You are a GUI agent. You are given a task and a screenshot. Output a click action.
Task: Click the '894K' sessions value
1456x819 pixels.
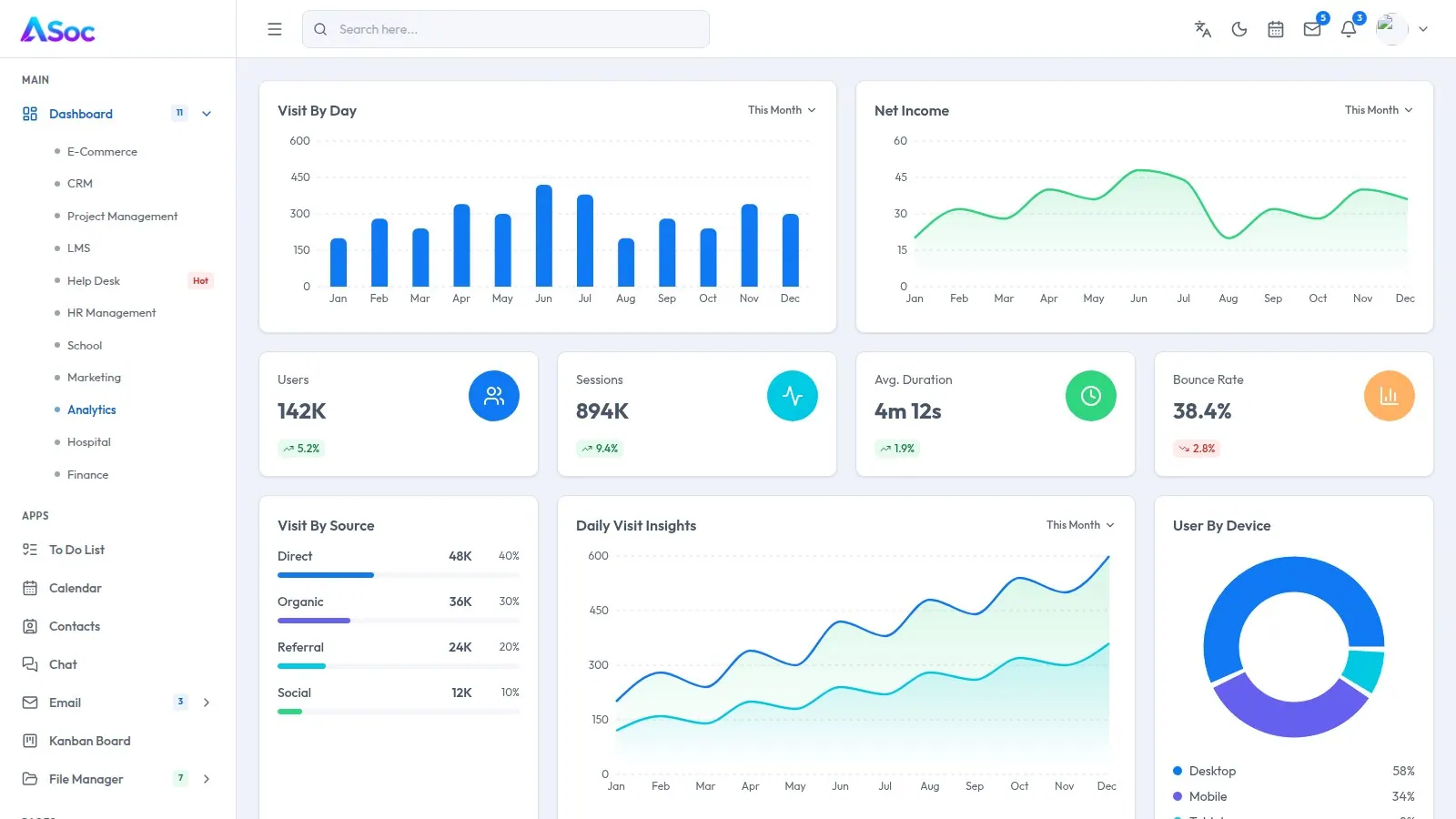click(602, 411)
